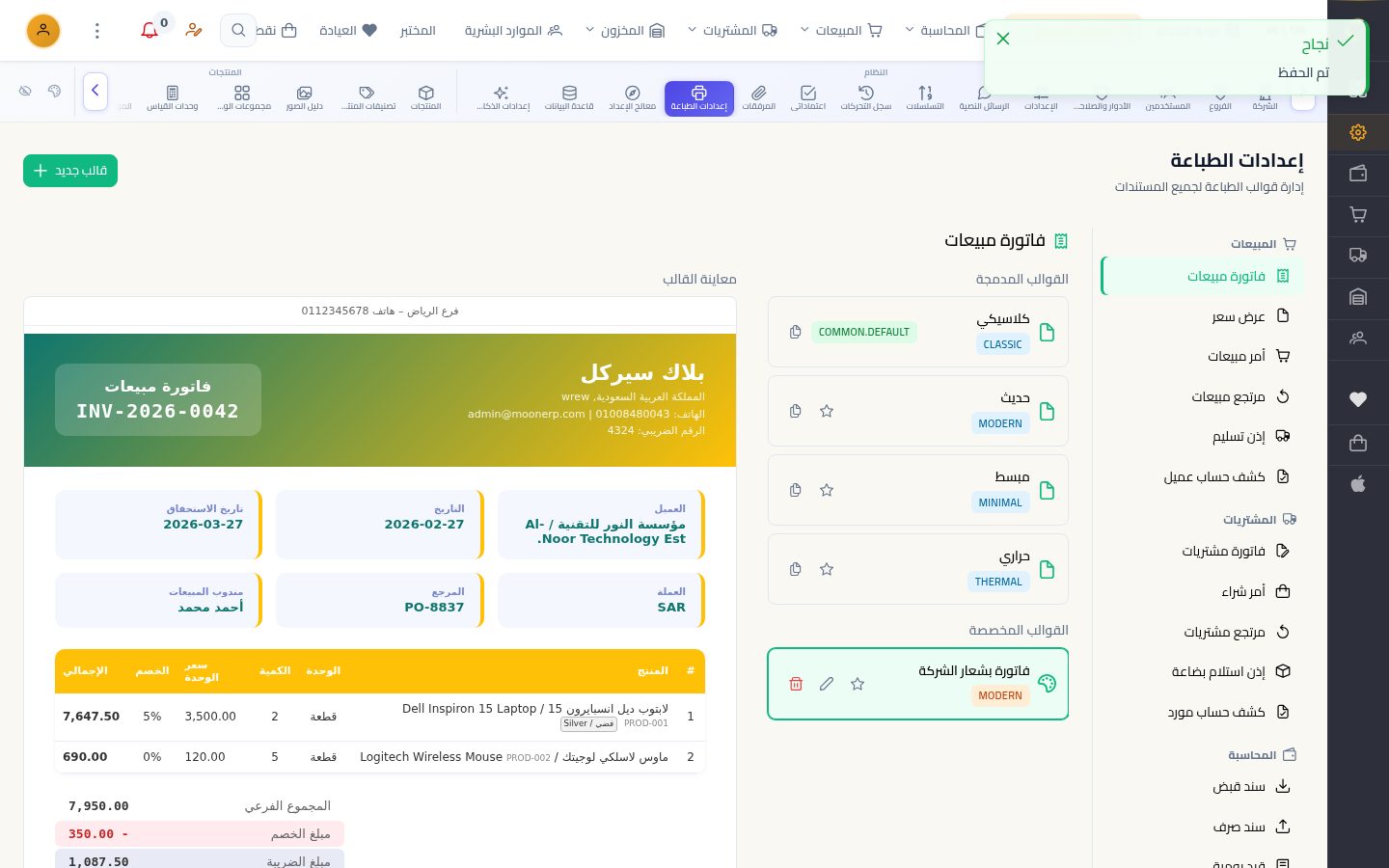Copy the Classic (كلاسيكي) template
Screen dimensions: 1389x868
795,332
